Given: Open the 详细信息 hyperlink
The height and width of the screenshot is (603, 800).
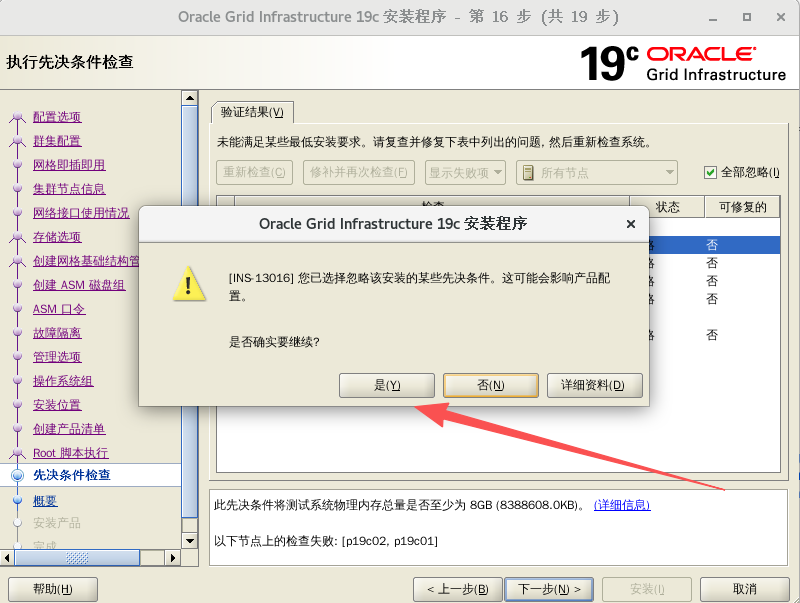Looking at the screenshot, I should coord(622,505).
